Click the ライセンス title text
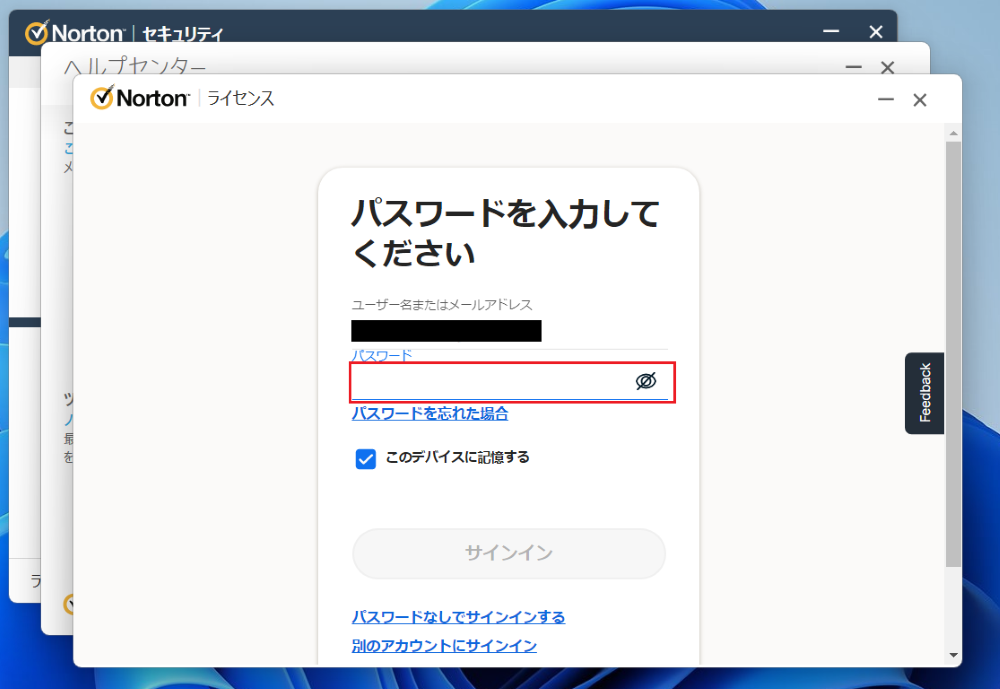The image size is (1000, 689). tap(241, 98)
